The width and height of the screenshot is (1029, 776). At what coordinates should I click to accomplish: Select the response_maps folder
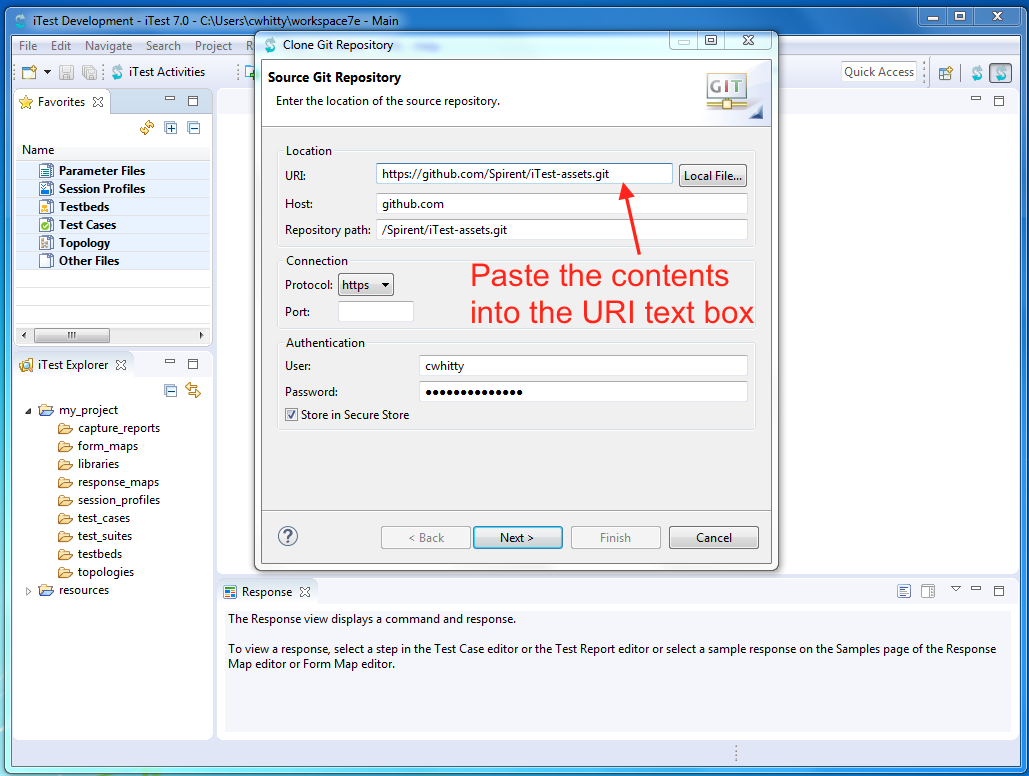pos(118,483)
